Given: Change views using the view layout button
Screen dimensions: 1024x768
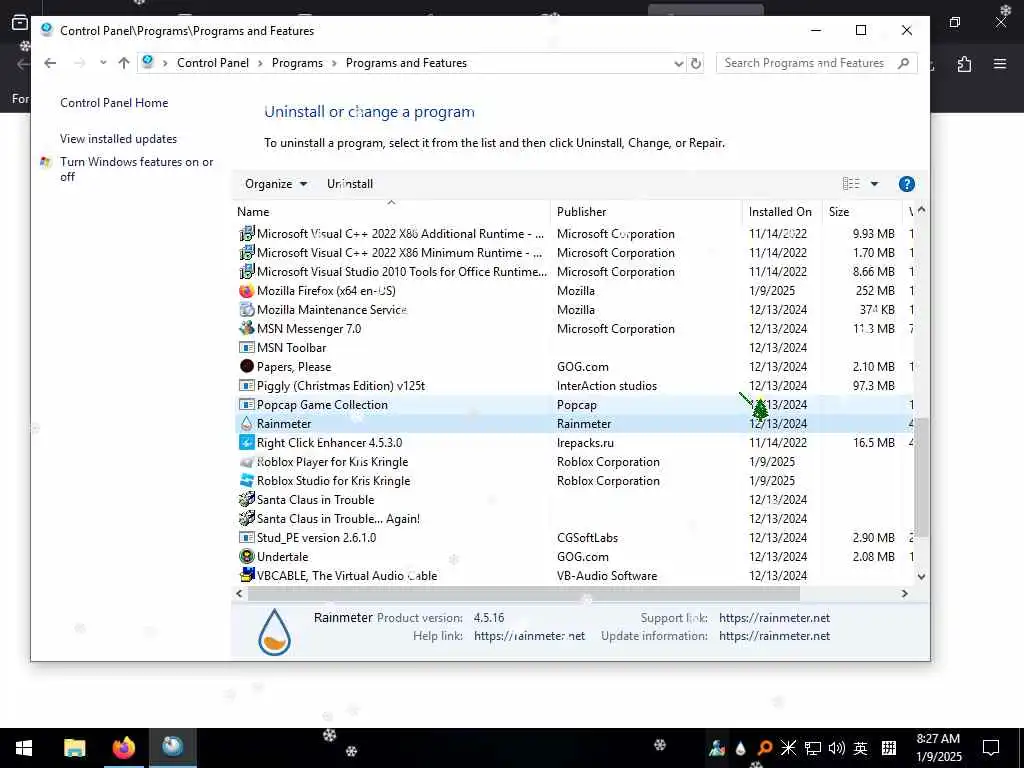Looking at the screenshot, I should [x=851, y=184].
